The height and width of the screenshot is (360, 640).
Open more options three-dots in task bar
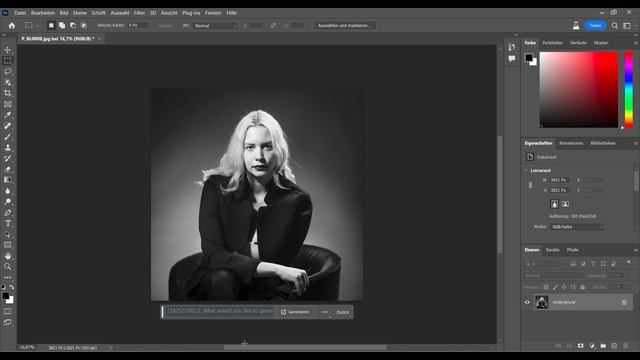pyautogui.click(x=324, y=312)
